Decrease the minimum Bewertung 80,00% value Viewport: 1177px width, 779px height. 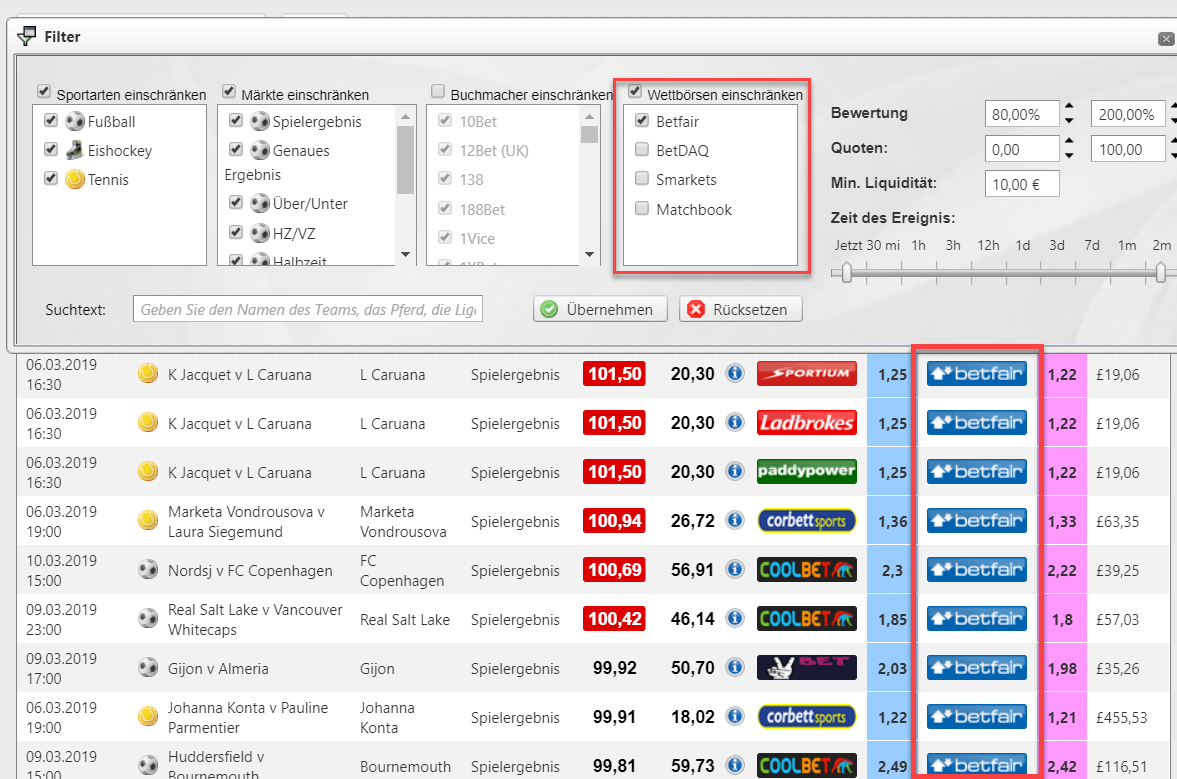point(1069,120)
